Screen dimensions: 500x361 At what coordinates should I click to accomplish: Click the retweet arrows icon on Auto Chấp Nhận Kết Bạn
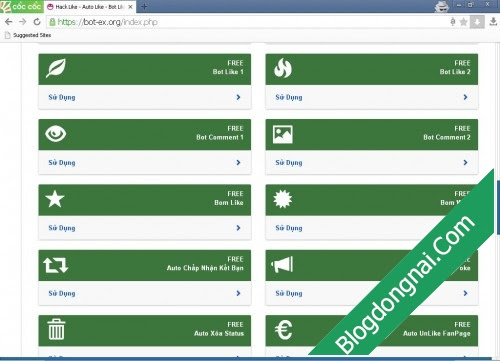(55, 265)
